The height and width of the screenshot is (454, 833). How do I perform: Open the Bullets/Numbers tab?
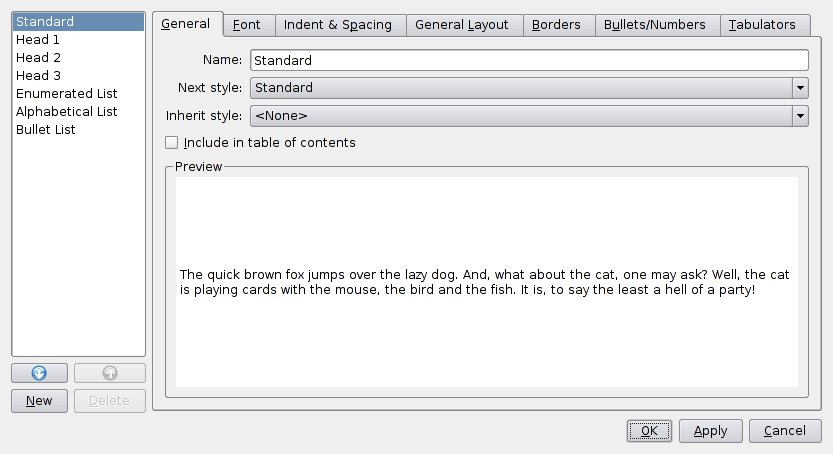(x=655, y=25)
